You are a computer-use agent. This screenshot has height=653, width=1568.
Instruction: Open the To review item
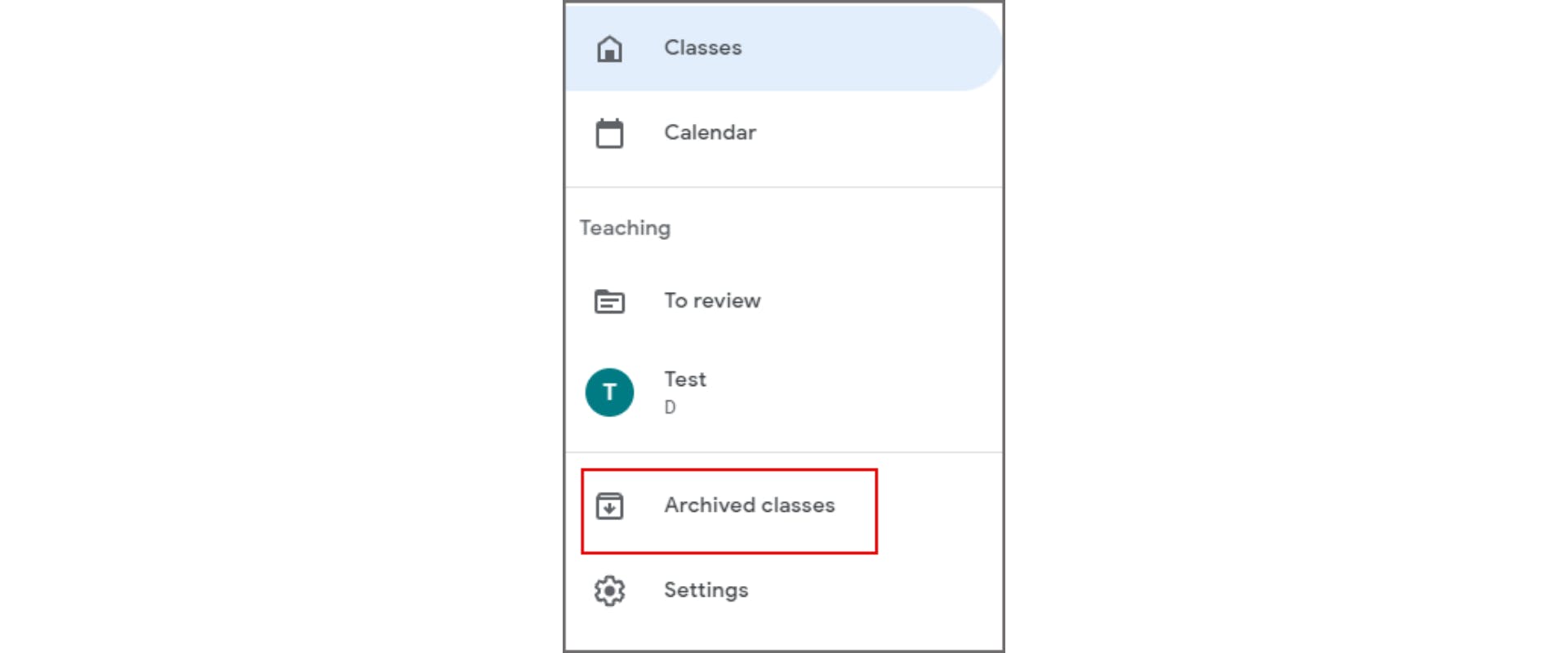tap(712, 300)
